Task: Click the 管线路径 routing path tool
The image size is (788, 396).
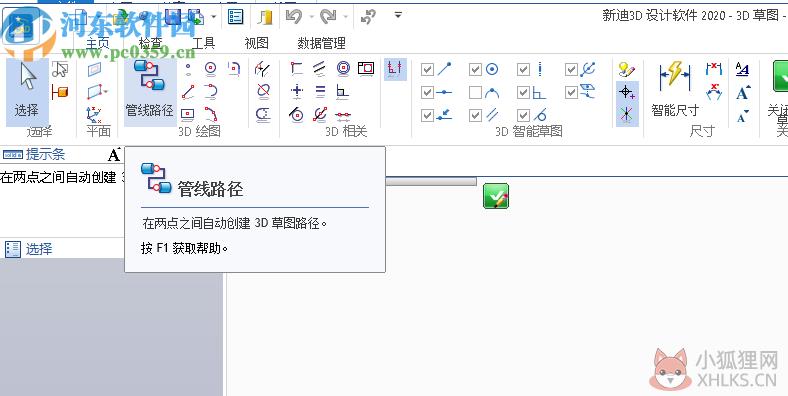Action: click(x=149, y=92)
